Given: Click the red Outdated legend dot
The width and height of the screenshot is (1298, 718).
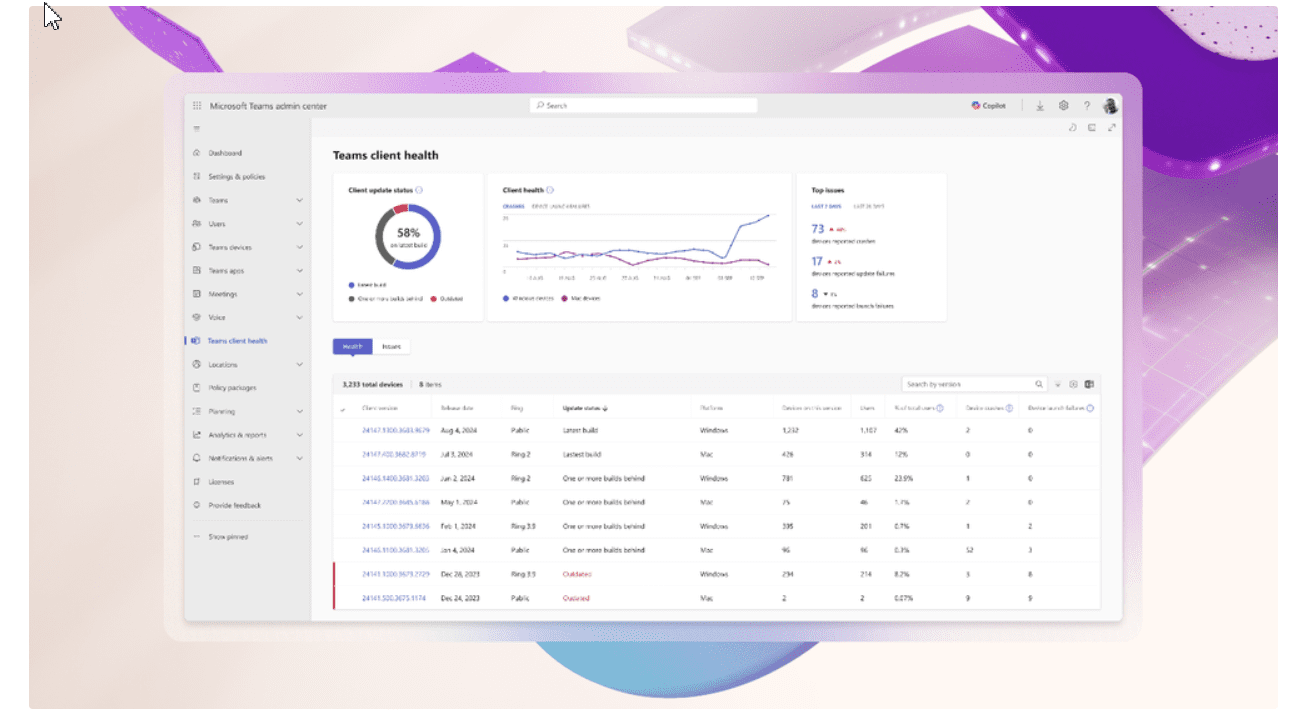Looking at the screenshot, I should click(x=434, y=298).
